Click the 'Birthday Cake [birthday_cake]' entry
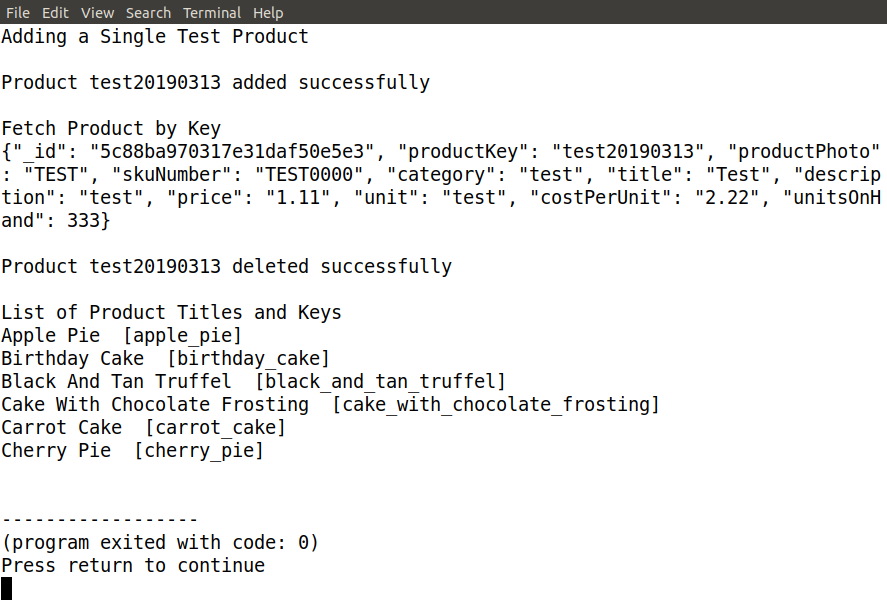This screenshot has width=887, height=601. tap(165, 359)
